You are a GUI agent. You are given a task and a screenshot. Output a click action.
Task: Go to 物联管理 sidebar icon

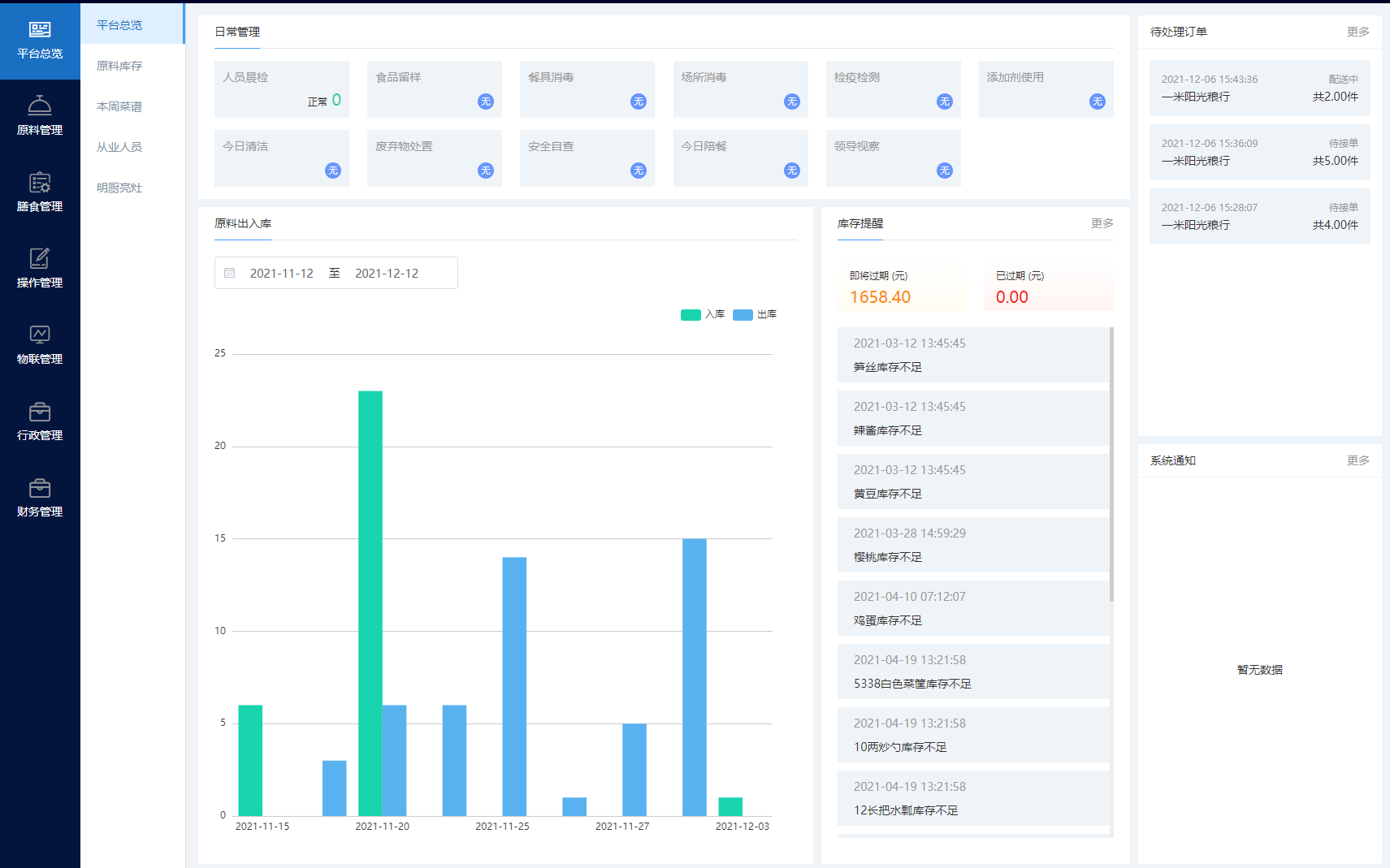pos(40,336)
